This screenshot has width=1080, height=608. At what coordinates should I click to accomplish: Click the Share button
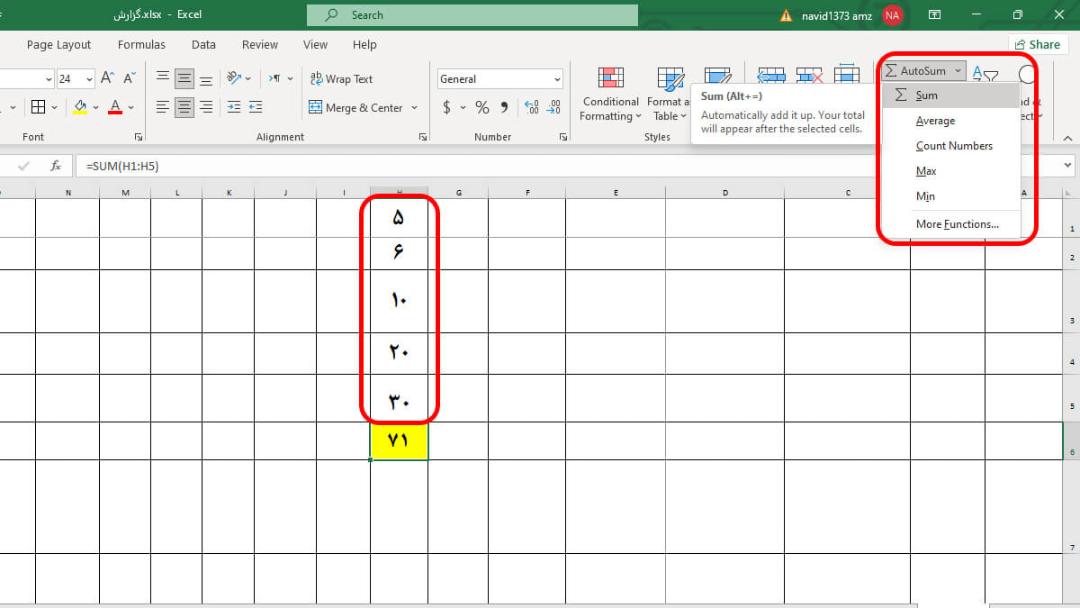tap(1037, 45)
